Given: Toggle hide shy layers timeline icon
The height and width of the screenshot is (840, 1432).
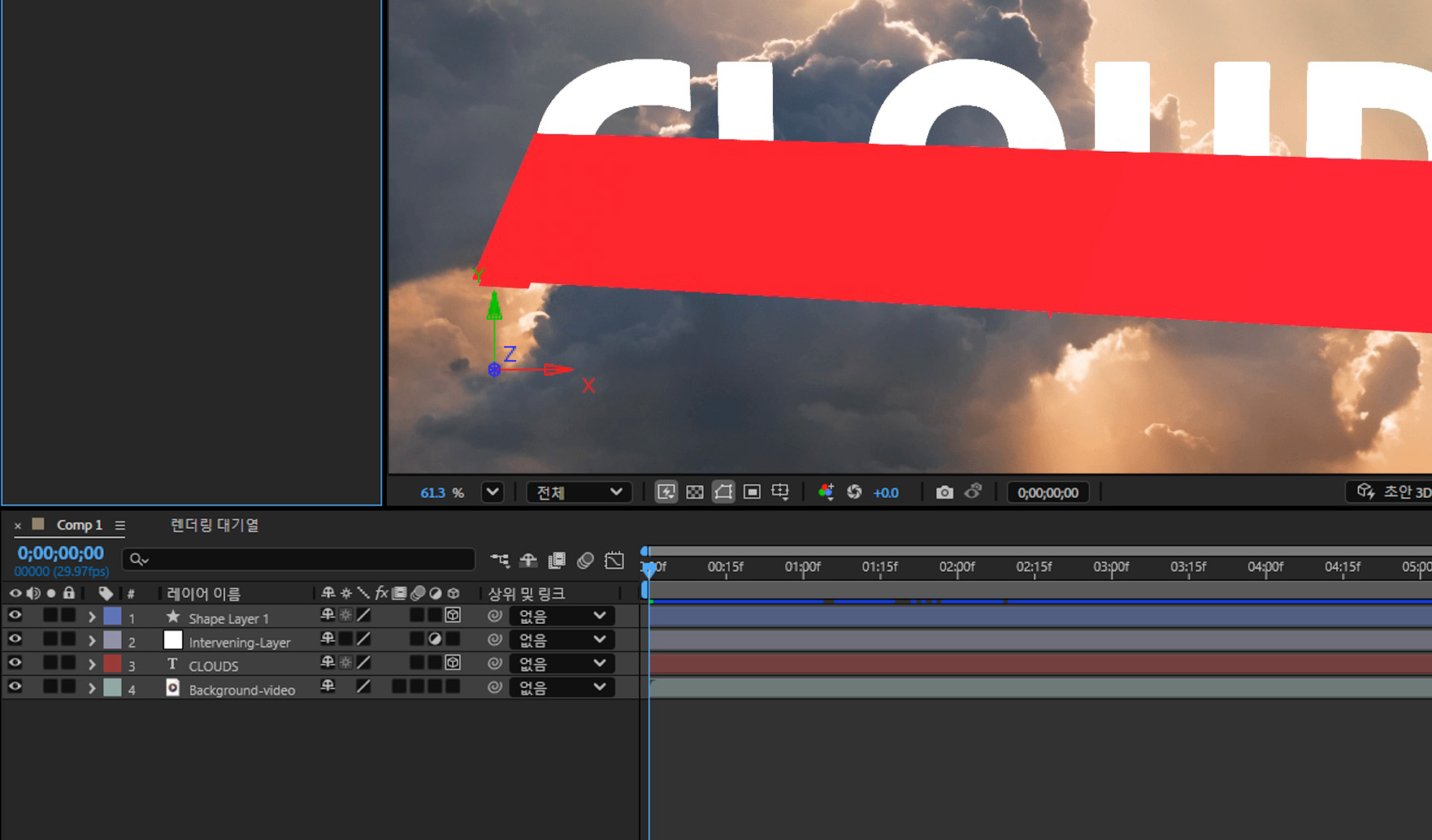Looking at the screenshot, I should point(528,560).
